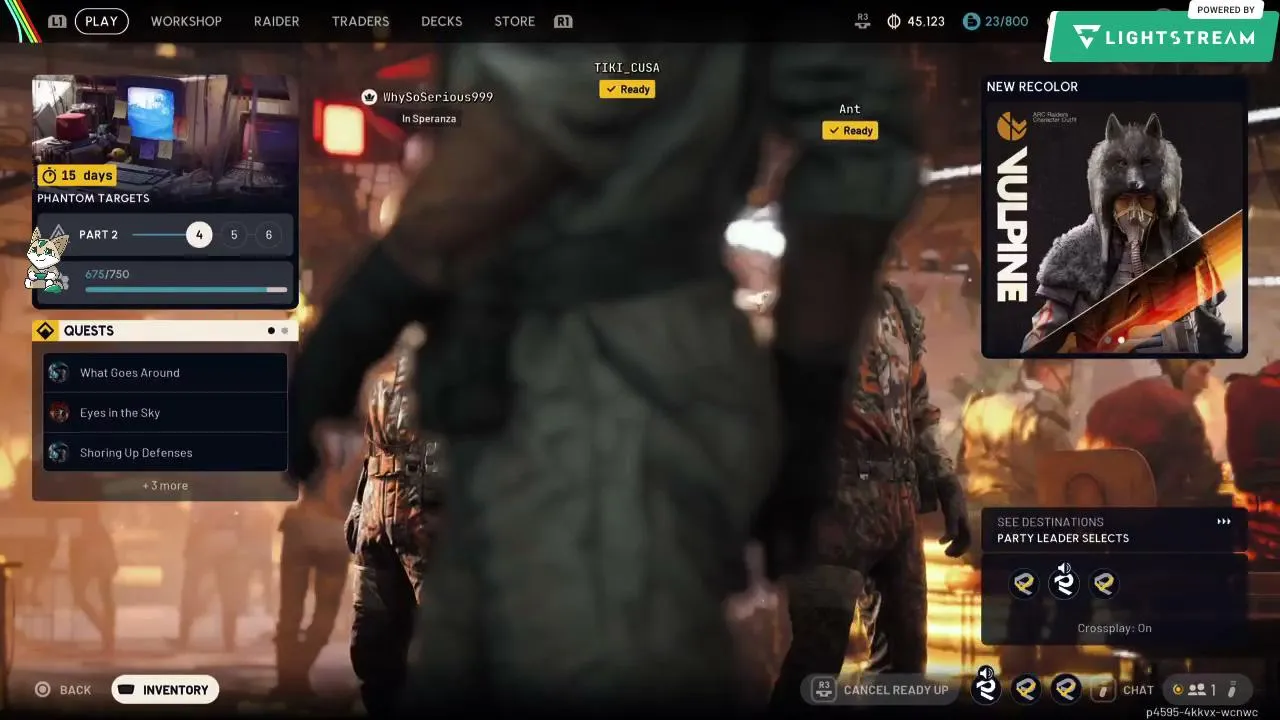Select the second Quests page dot
1280x720 pixels.
point(285,331)
